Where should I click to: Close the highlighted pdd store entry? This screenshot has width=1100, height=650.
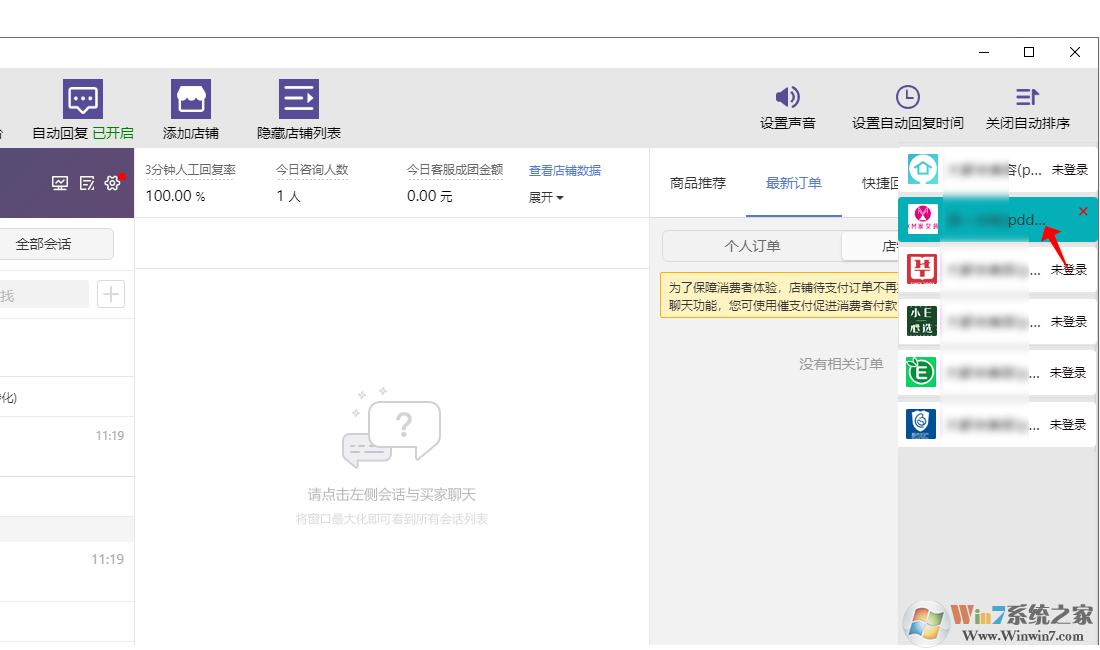click(1083, 211)
